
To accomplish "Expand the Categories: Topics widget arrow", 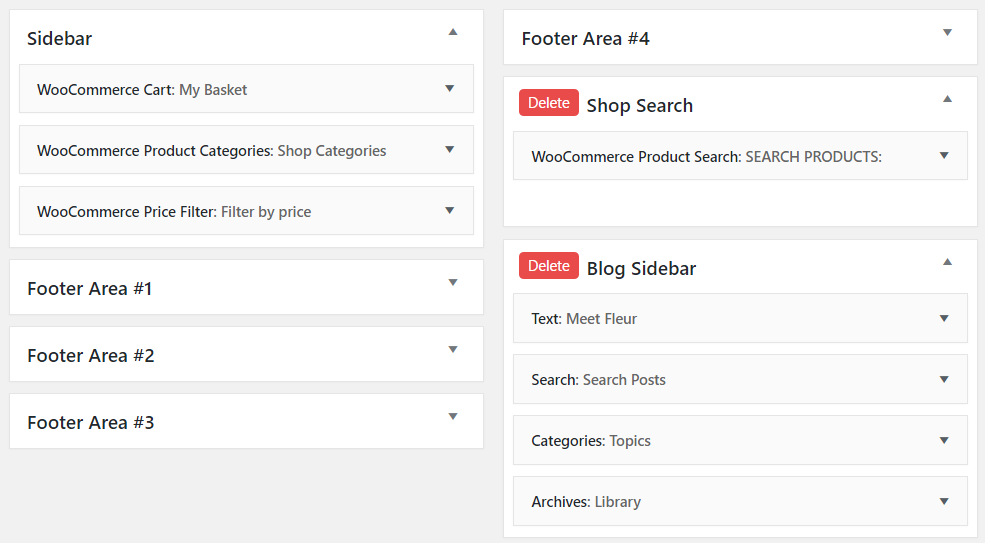I will click(x=943, y=441).
